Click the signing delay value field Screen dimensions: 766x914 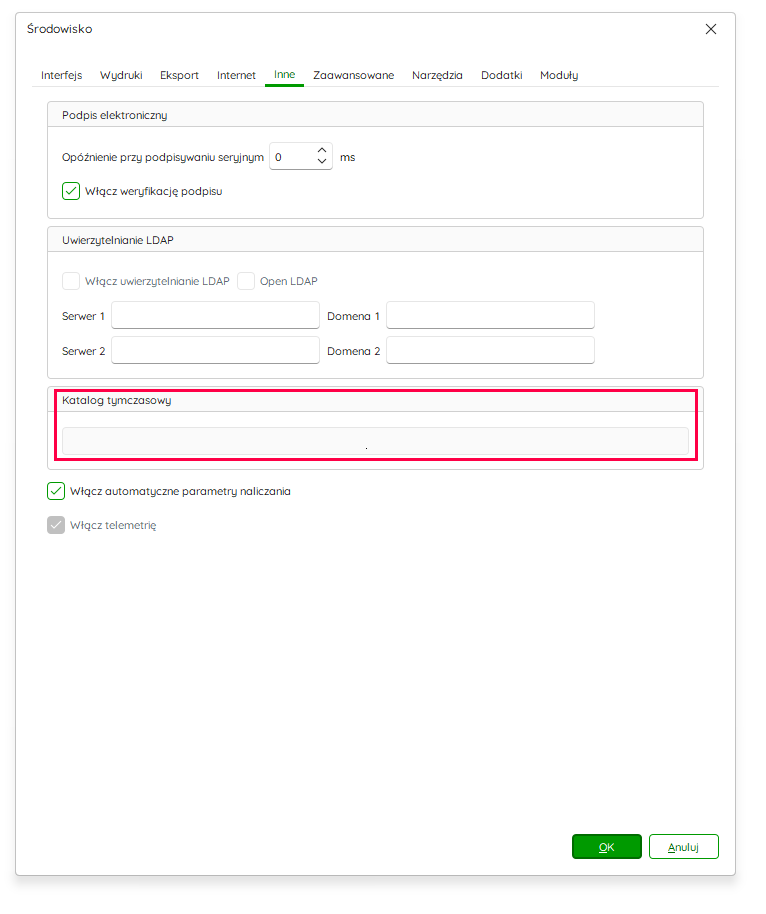coord(294,159)
